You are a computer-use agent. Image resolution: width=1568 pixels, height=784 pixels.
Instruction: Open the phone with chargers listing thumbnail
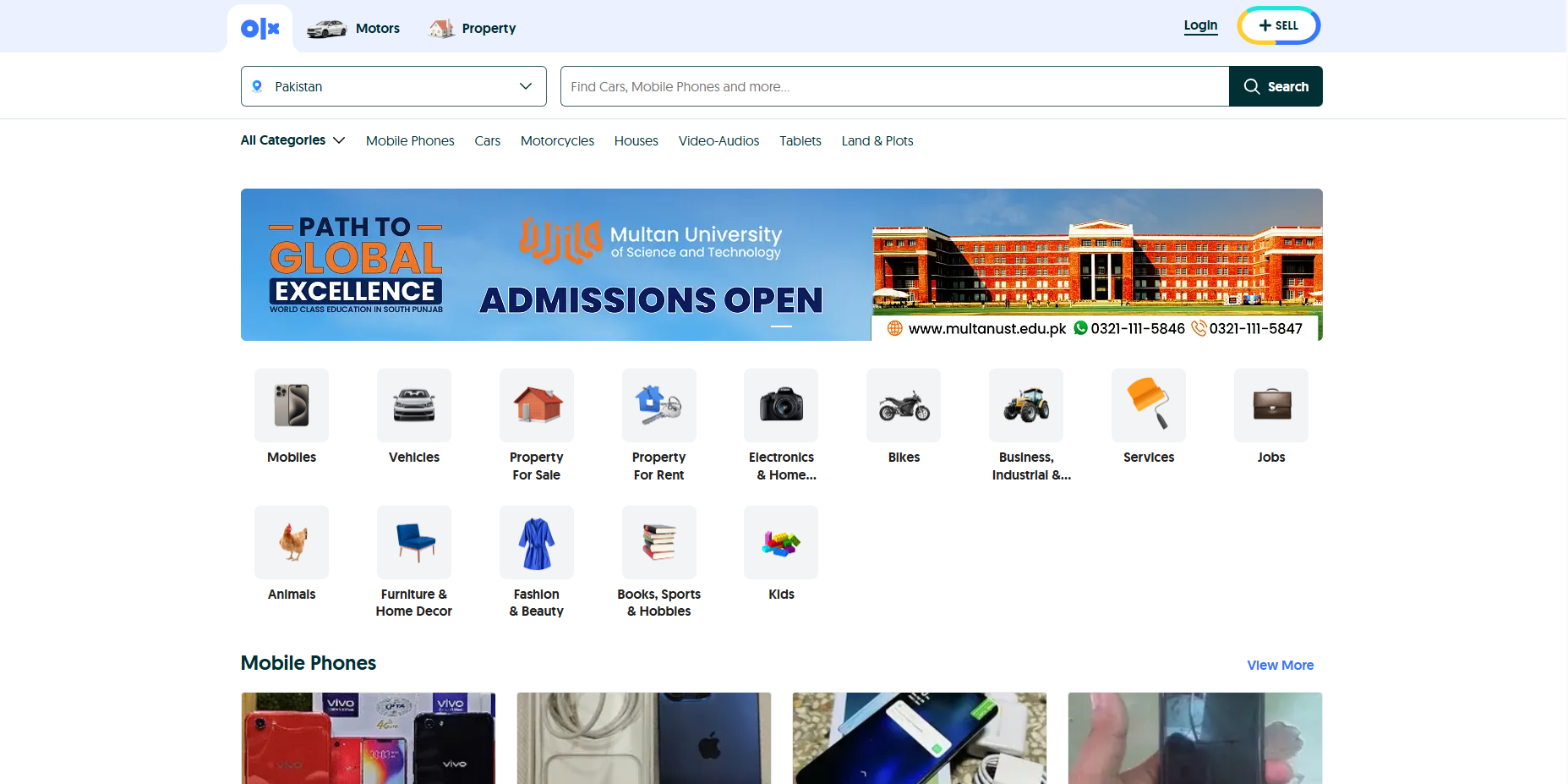(x=920, y=738)
